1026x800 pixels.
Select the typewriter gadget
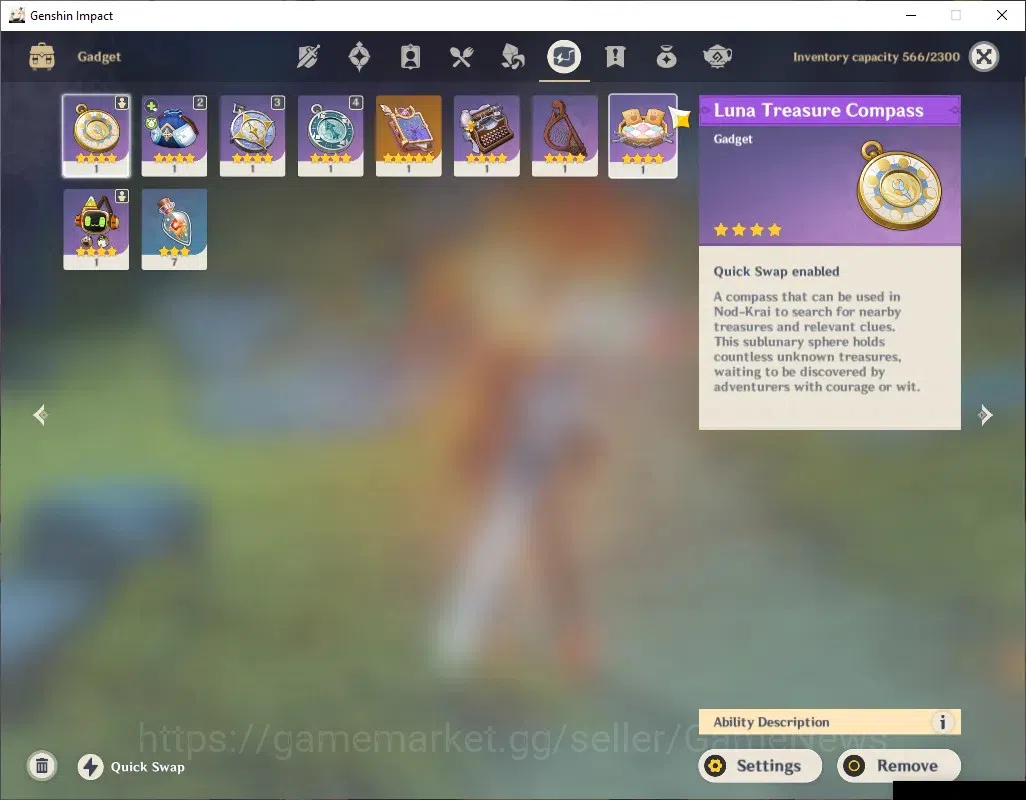point(487,136)
